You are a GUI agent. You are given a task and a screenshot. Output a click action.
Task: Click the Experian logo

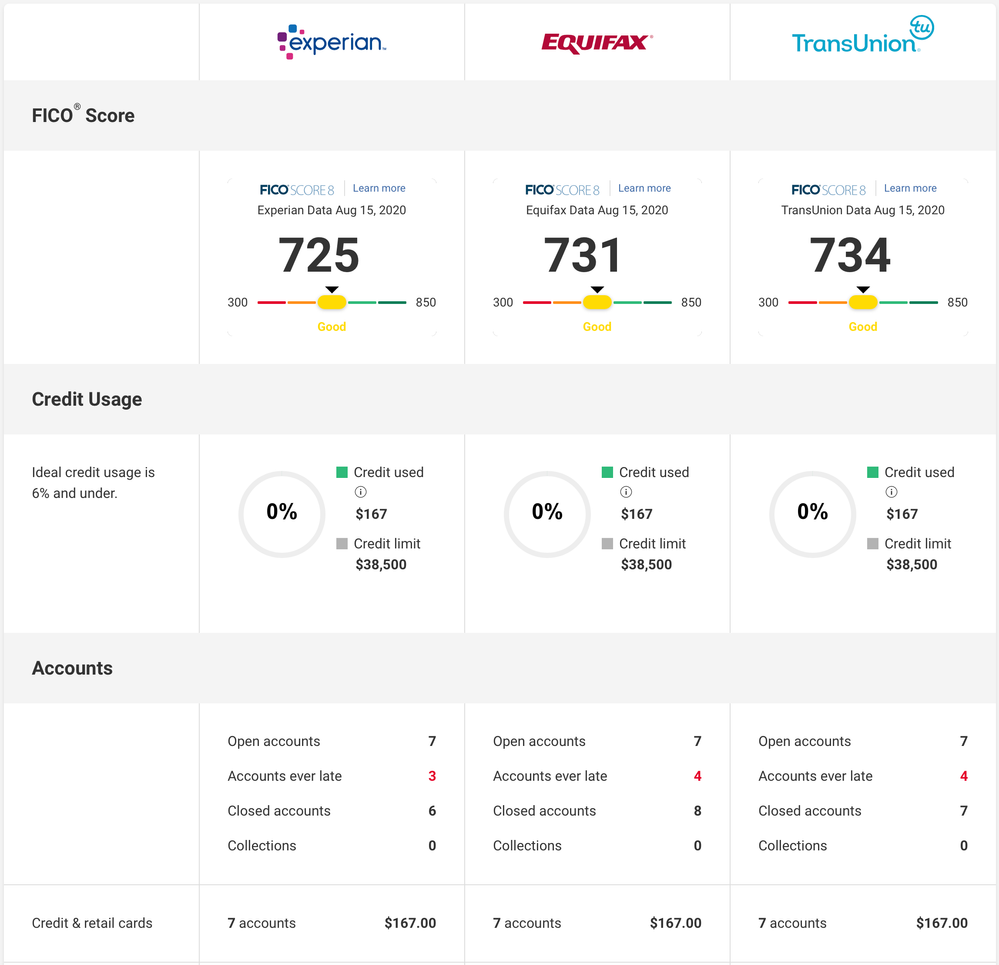click(x=331, y=42)
